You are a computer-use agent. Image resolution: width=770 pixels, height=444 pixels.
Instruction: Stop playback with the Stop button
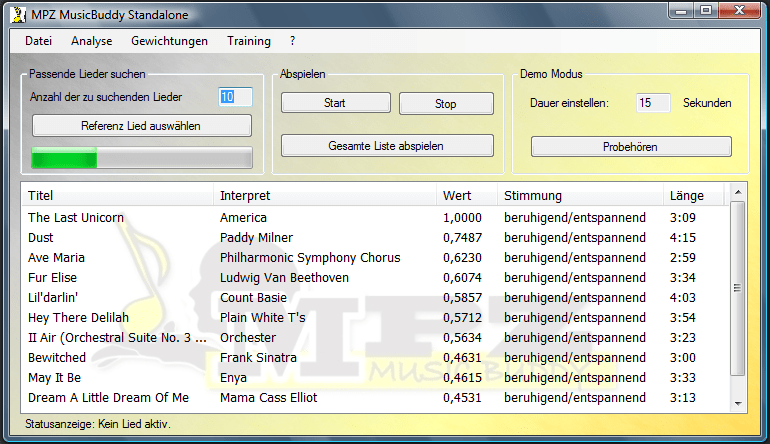click(x=446, y=104)
